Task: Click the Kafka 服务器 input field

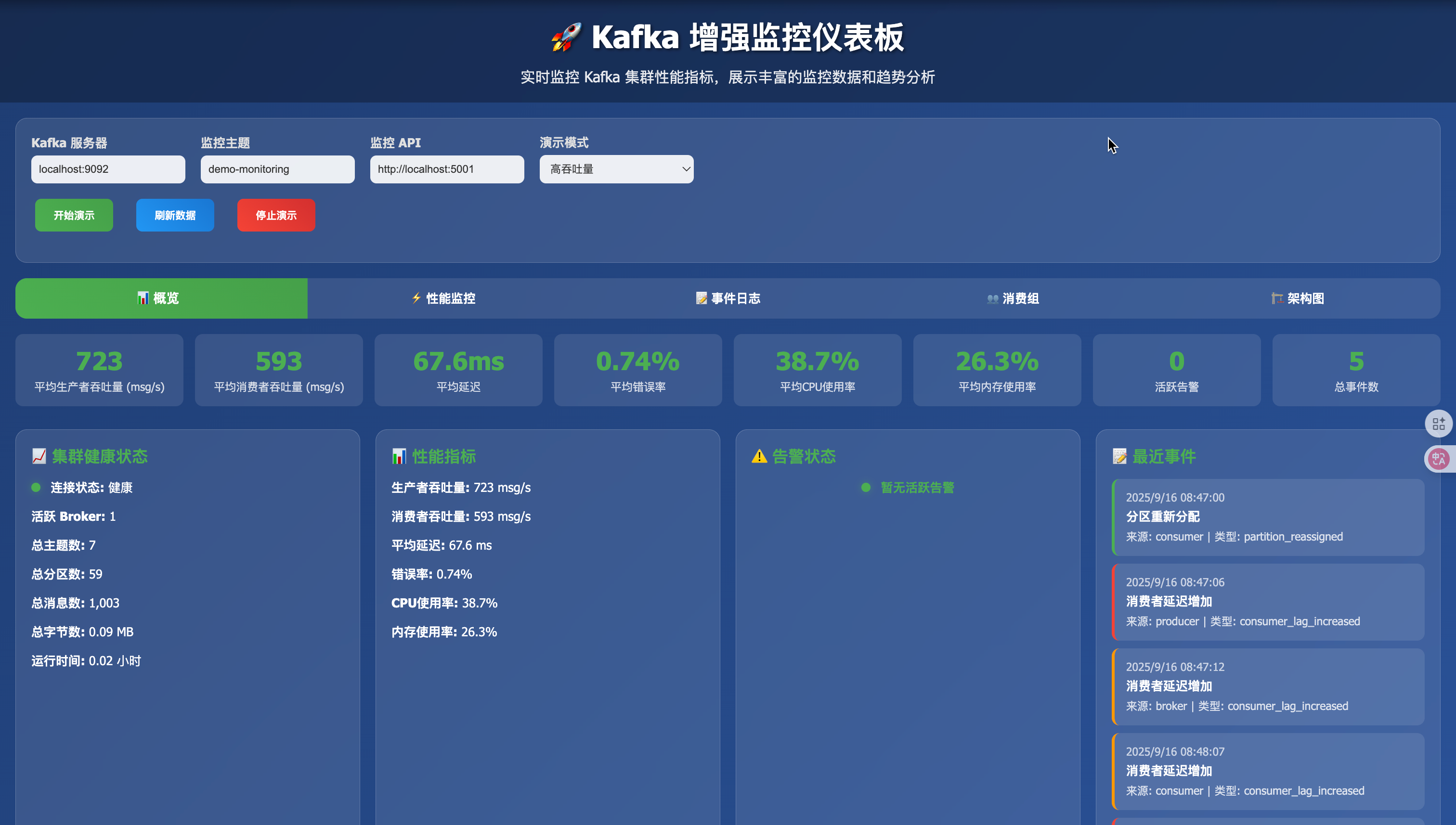Action: (x=108, y=169)
